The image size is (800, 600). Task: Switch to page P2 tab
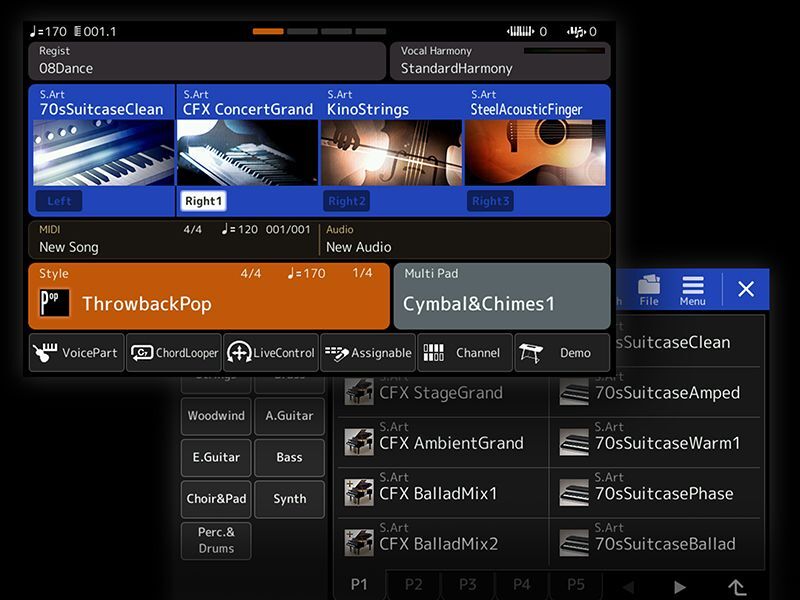coord(414,585)
